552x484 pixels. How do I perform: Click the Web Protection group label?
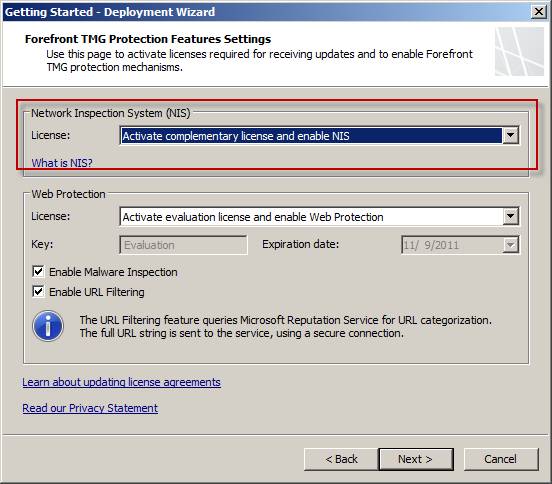pyautogui.click(x=68, y=194)
